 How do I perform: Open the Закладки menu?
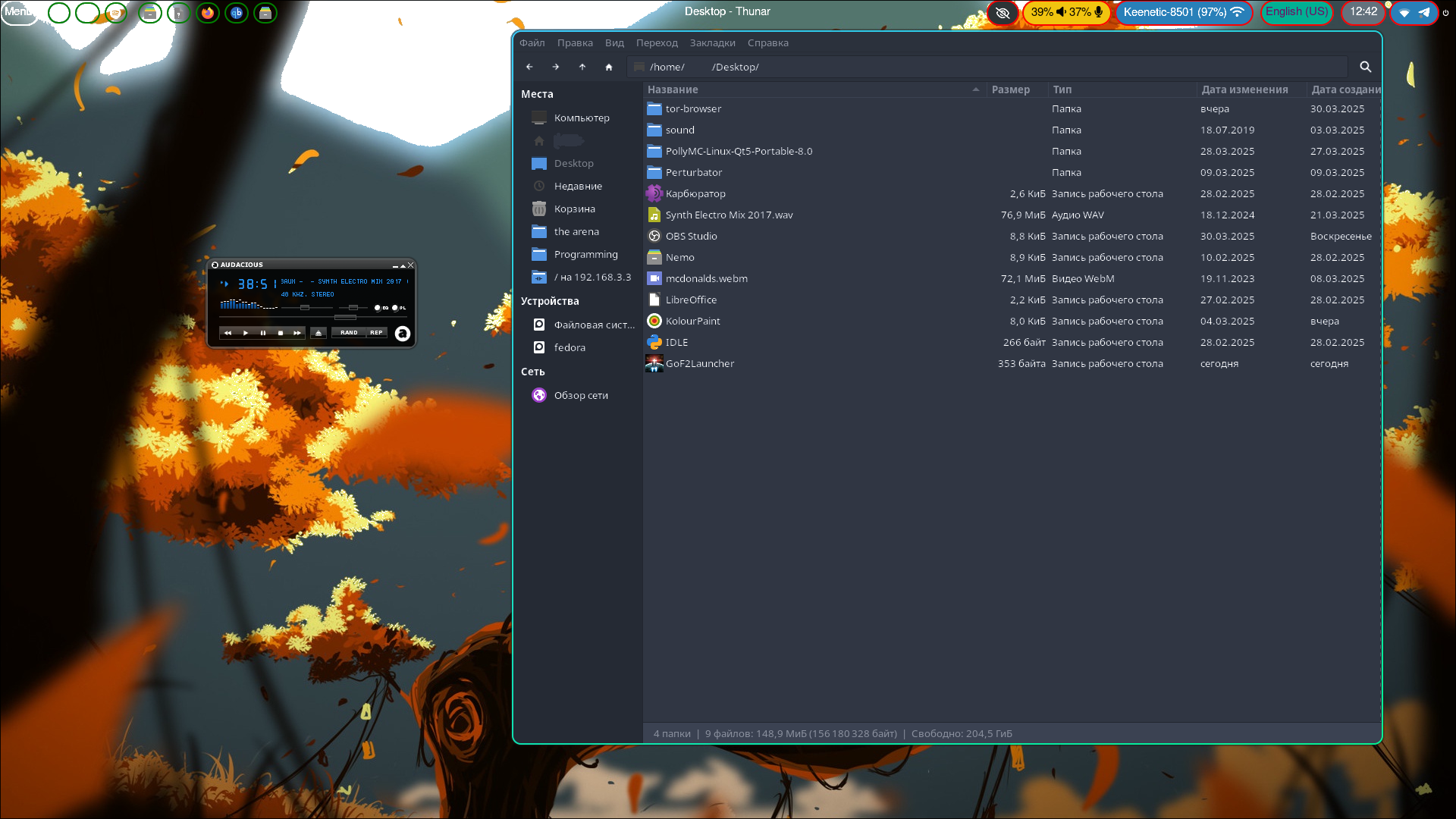(x=712, y=42)
